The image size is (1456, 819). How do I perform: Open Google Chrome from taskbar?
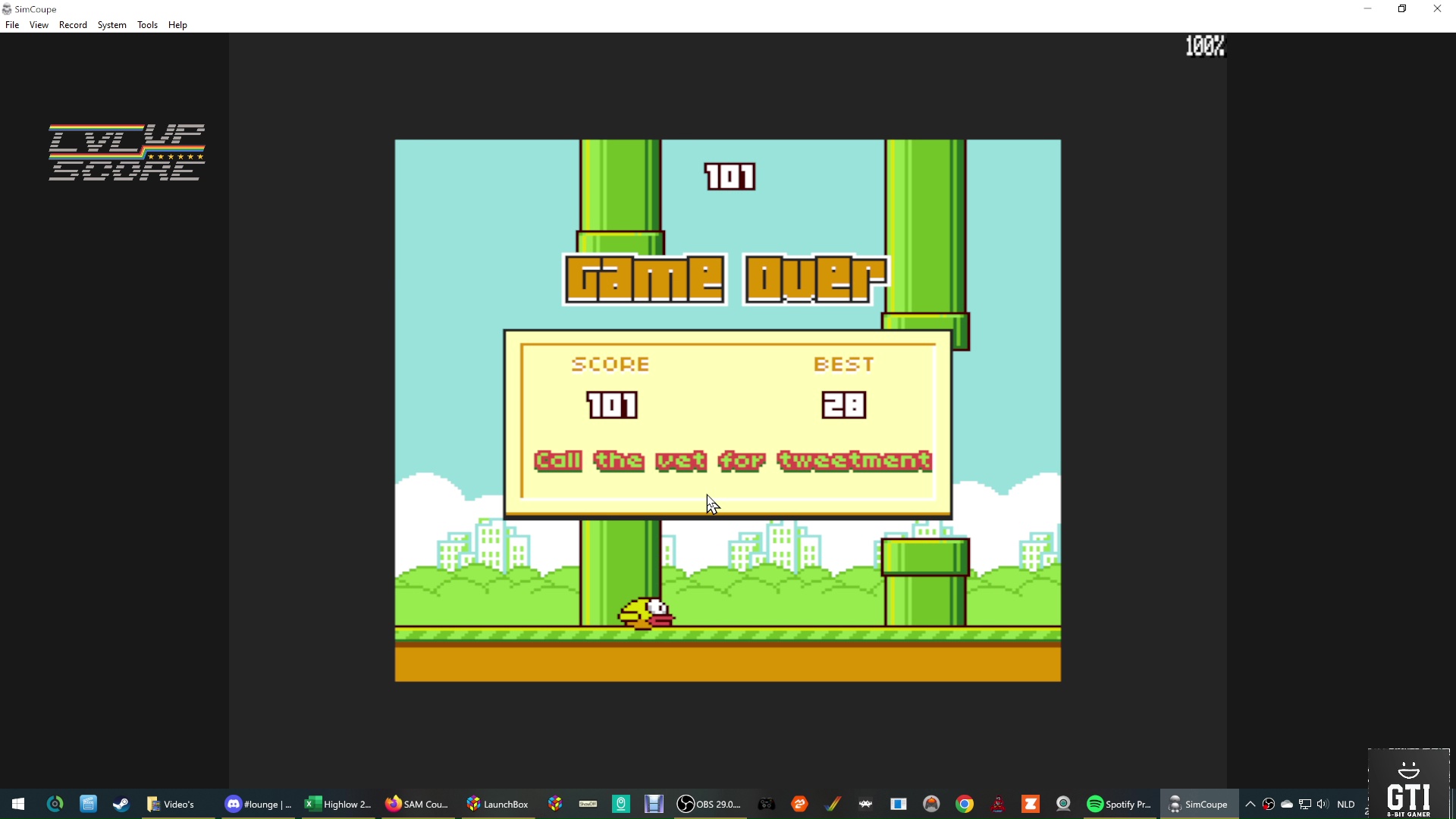(x=965, y=804)
